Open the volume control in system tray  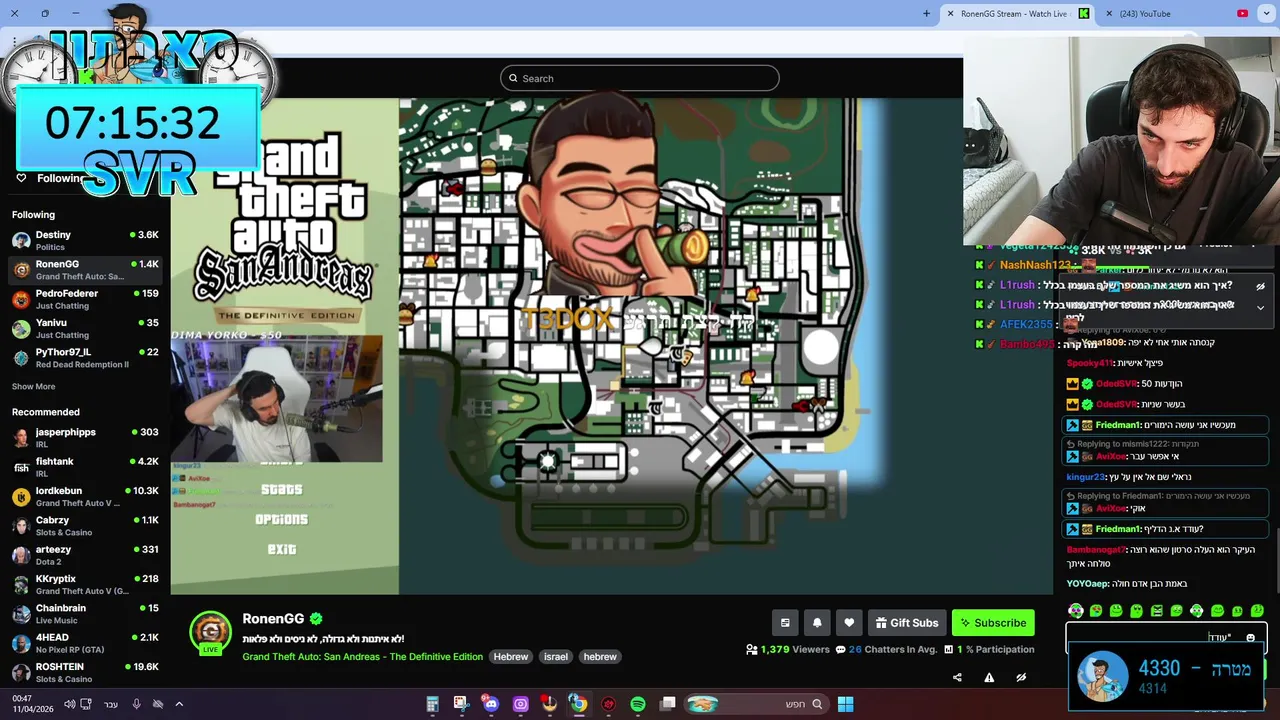(69, 704)
